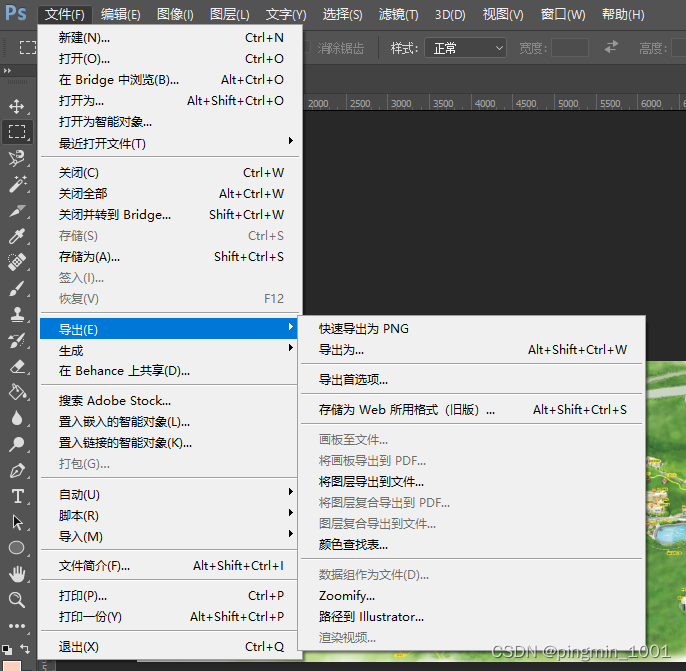
Task: Select the Dodge tool
Action: pos(17,444)
